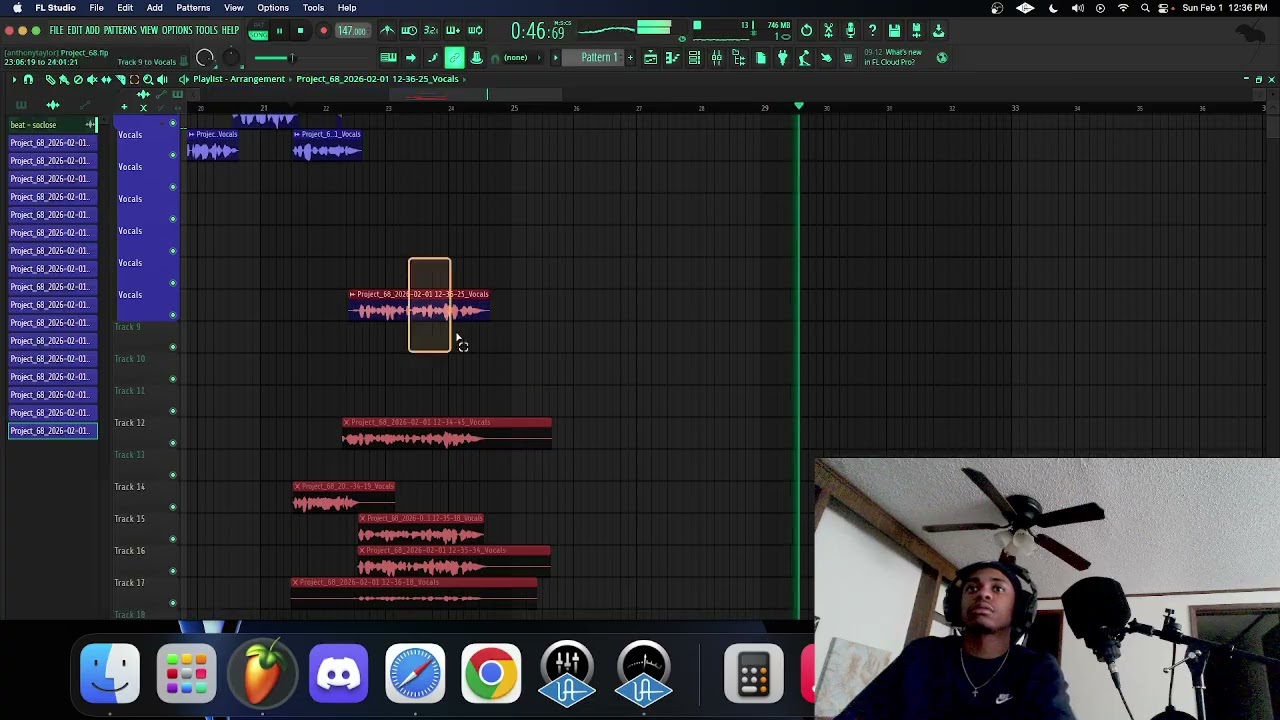Click the help question mark icon
1280x720 pixels.
[872, 31]
